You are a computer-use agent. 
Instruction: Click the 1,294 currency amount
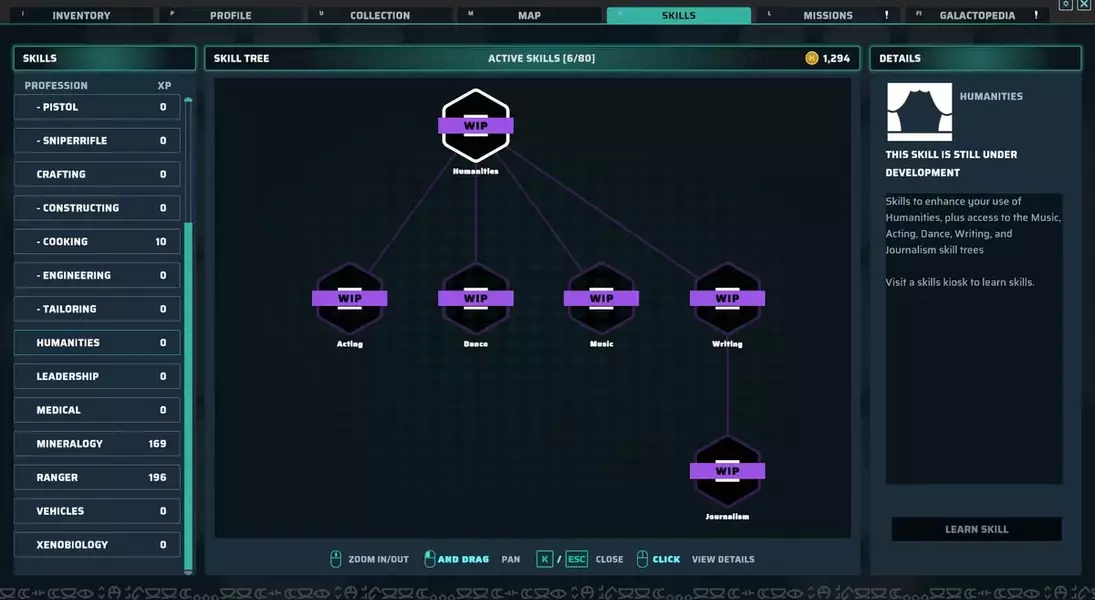click(836, 59)
